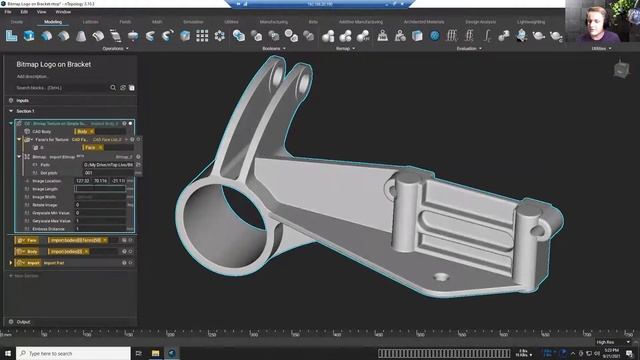Select the double integral evaluation icon
The height and width of the screenshot is (360, 640).
coord(469,36)
